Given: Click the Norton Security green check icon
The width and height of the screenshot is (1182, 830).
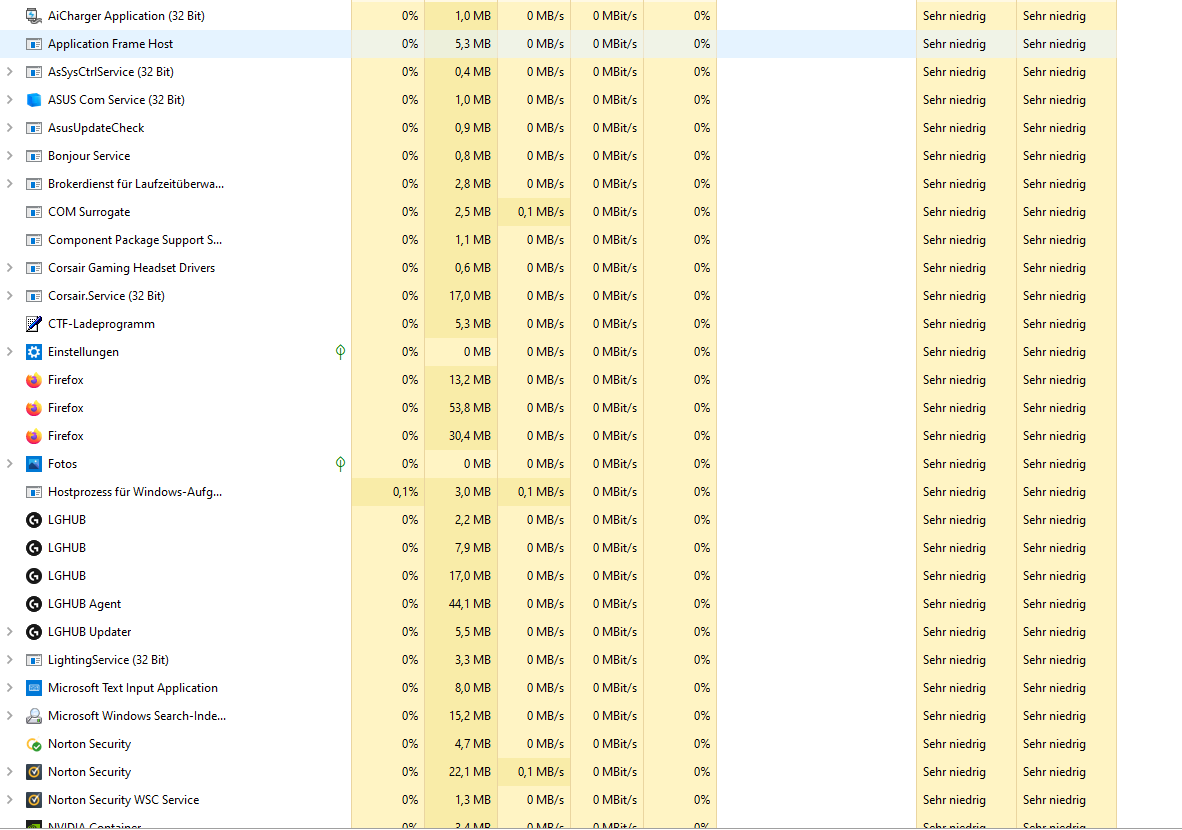Looking at the screenshot, I should 33,744.
